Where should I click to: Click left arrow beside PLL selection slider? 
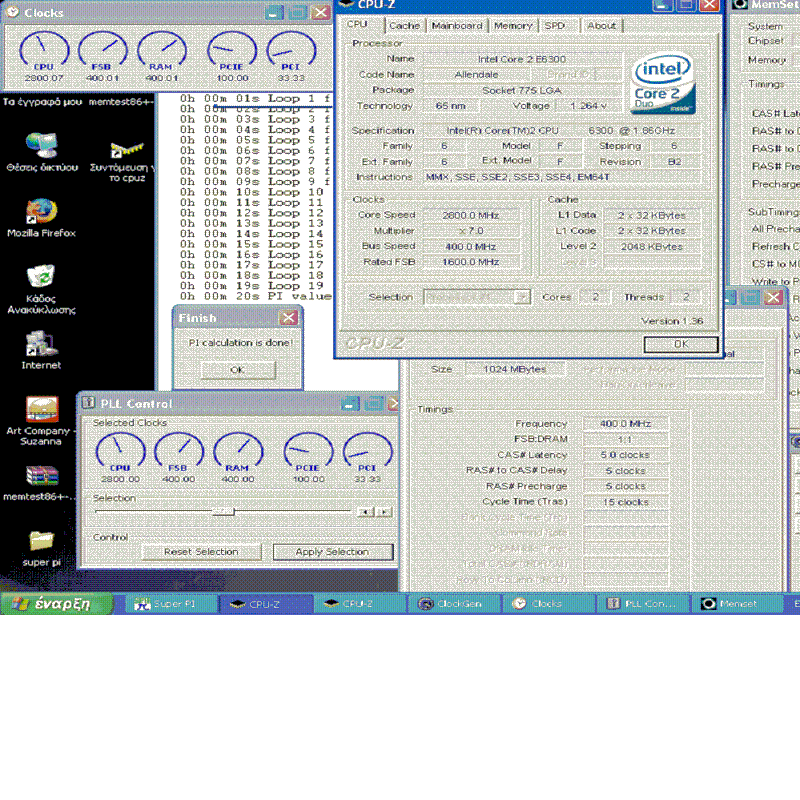(366, 512)
